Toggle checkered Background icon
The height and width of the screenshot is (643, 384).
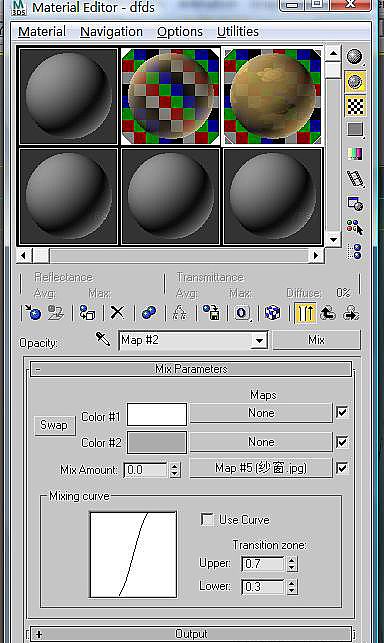click(355, 106)
